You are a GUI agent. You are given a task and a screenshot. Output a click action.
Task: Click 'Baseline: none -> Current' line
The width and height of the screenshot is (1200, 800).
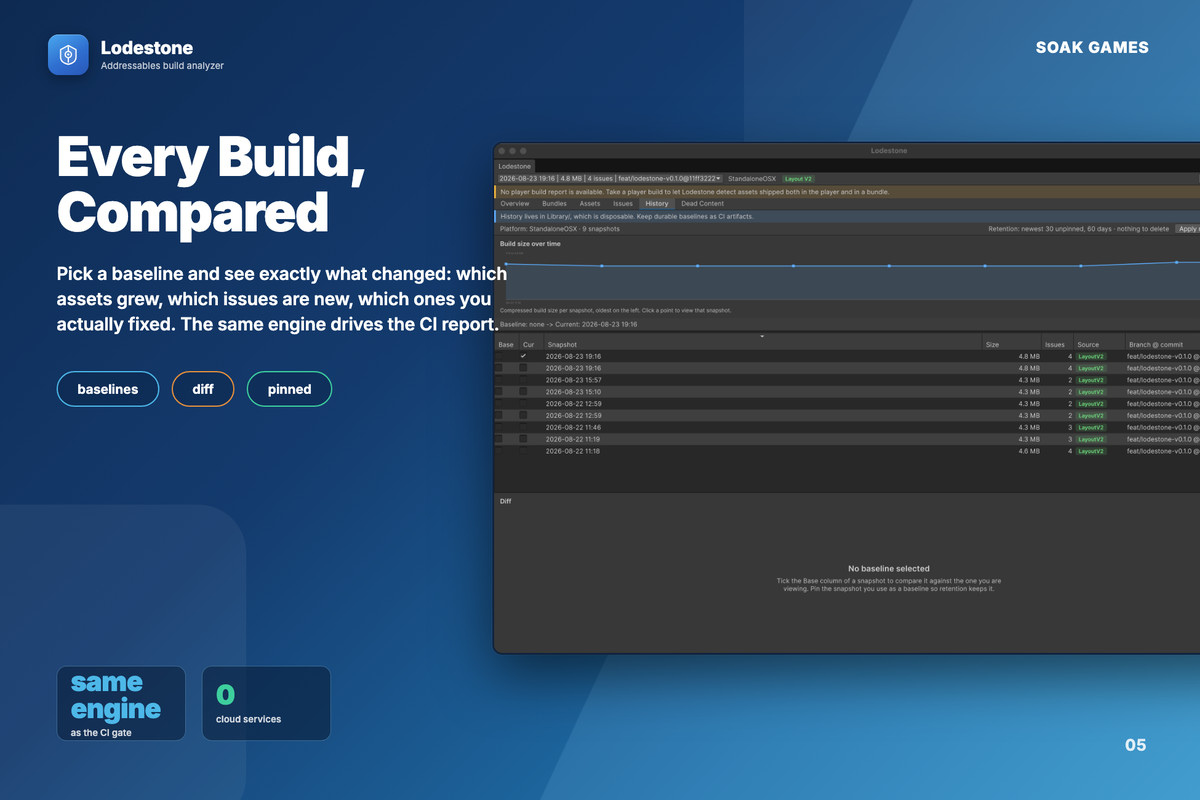pos(568,324)
